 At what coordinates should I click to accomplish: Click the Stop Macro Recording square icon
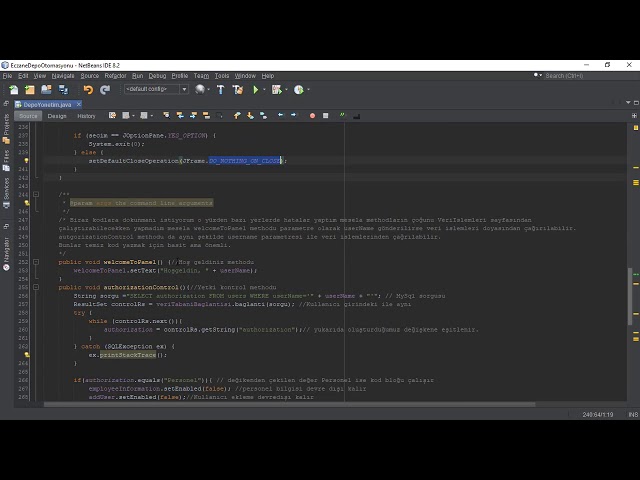click(325, 116)
